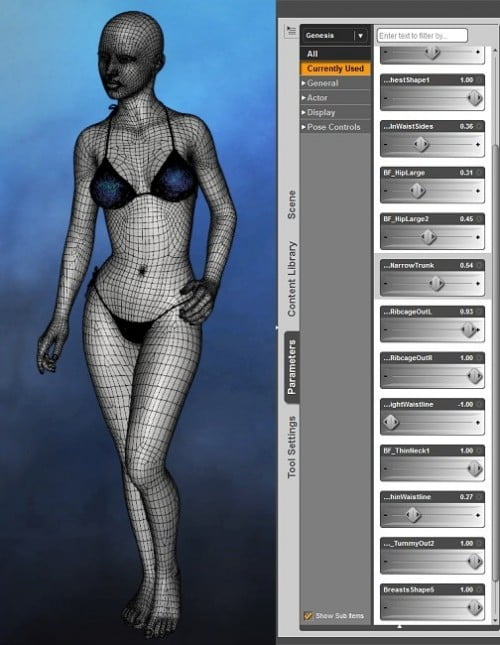
Task: Click minus button on BF_ThinNeck1 slider
Action: 385,469
